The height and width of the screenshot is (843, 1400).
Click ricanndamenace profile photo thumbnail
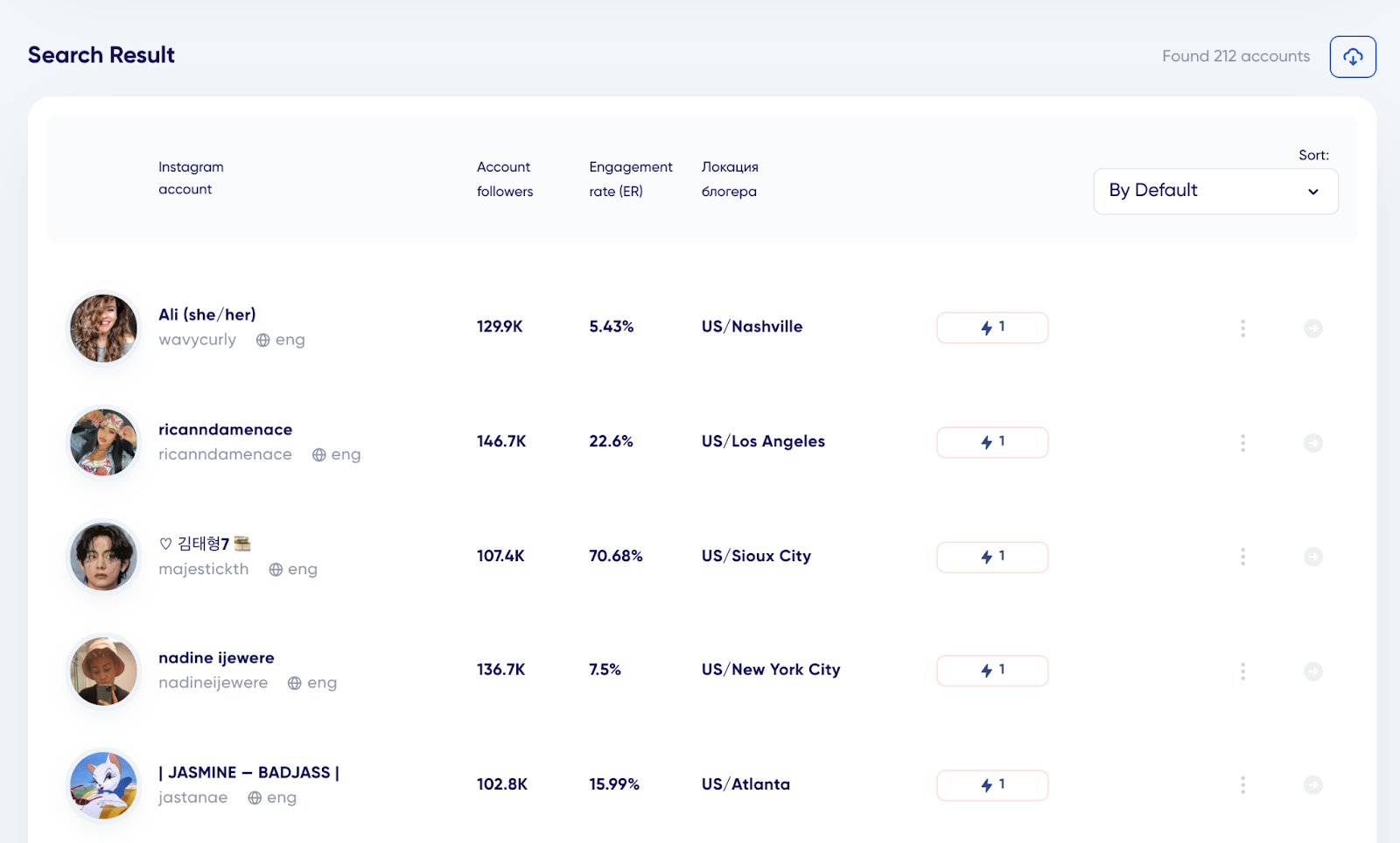click(x=103, y=443)
